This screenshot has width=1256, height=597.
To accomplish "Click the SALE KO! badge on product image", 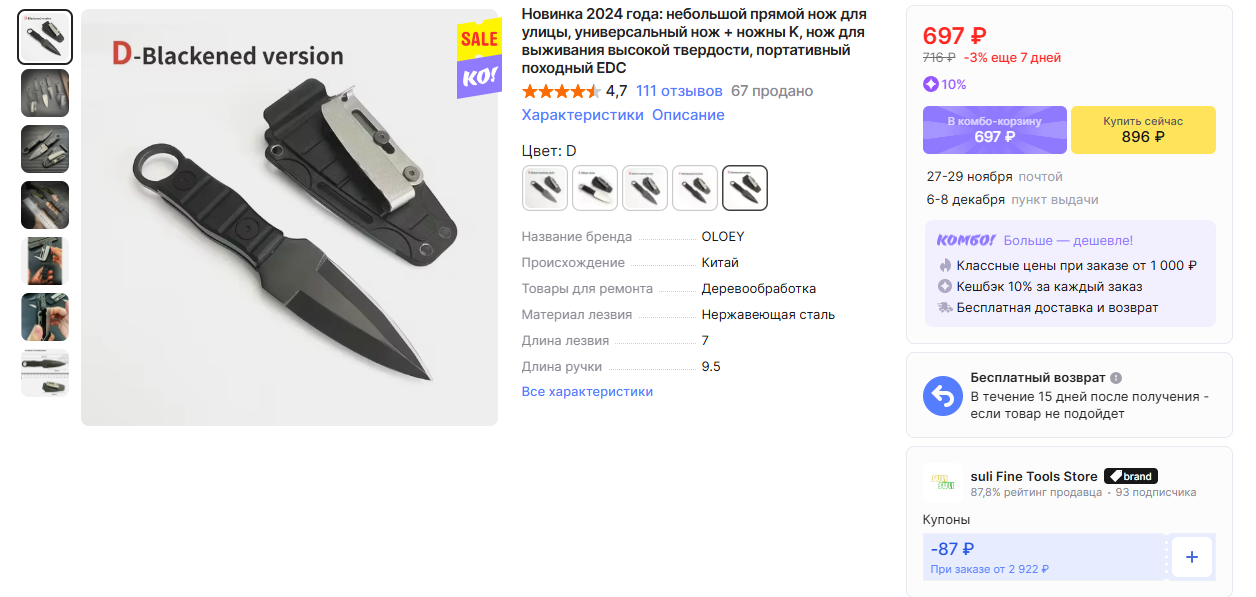I will tap(479, 59).
